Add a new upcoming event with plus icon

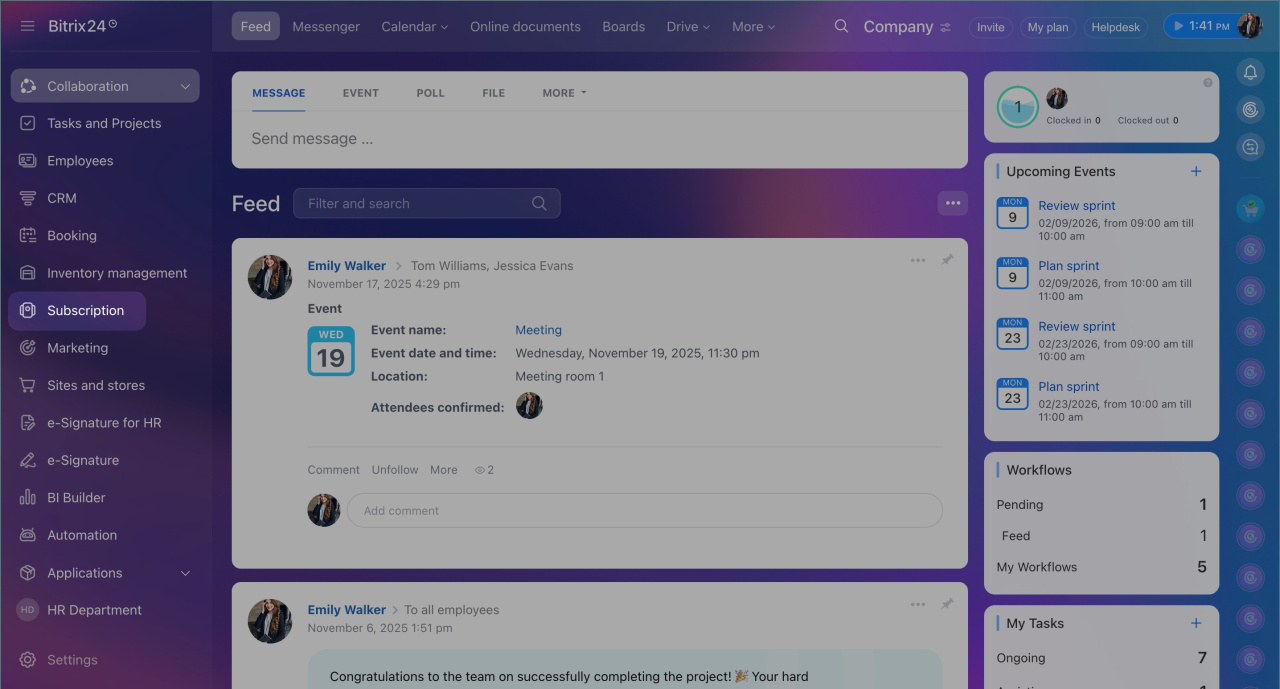(1196, 171)
